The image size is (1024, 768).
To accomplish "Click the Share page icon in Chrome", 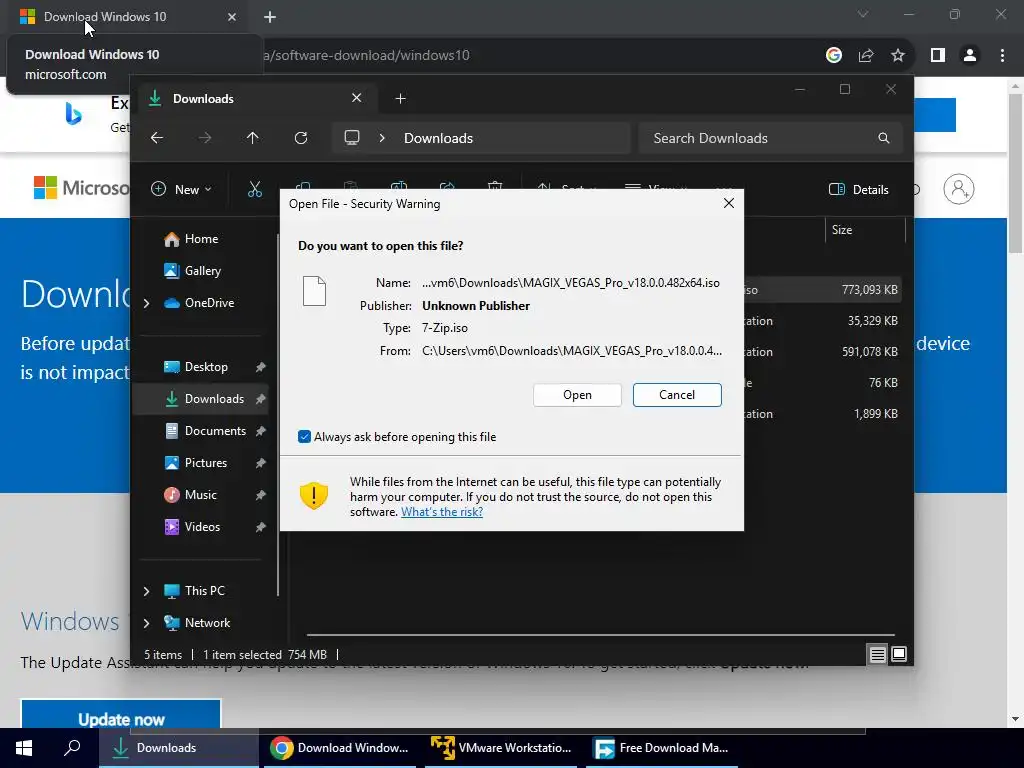I will click(866, 56).
